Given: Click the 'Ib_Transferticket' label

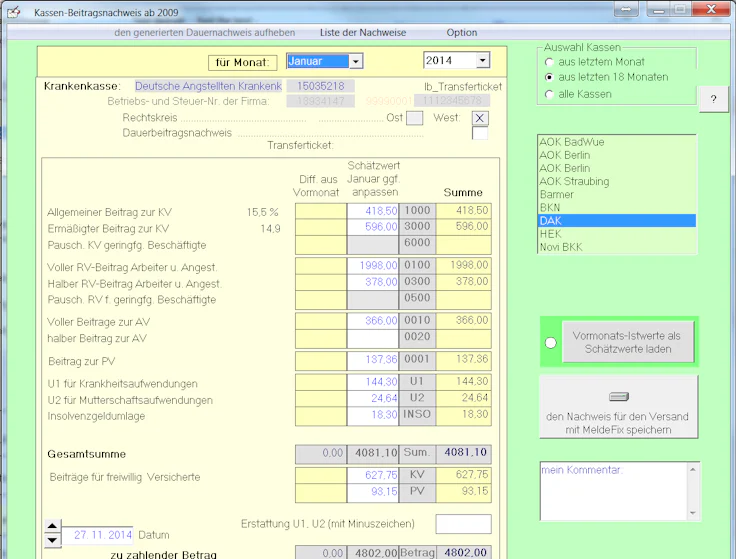Looking at the screenshot, I should [463, 87].
